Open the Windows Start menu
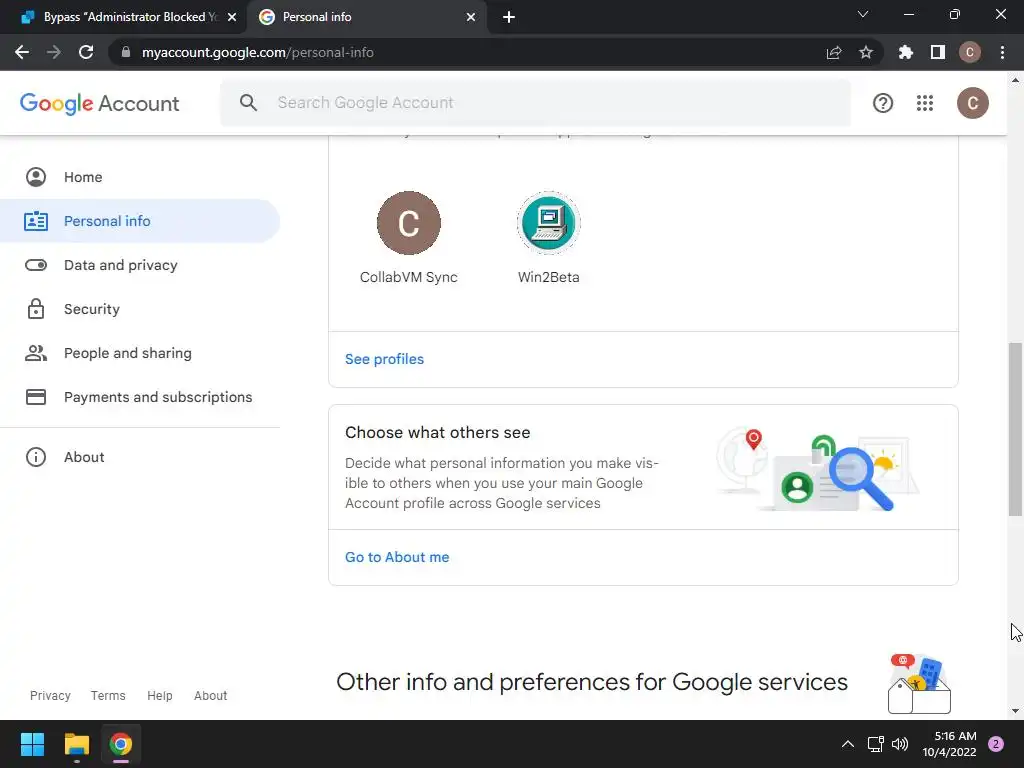Screen dimensions: 1024x768 tap(33, 744)
